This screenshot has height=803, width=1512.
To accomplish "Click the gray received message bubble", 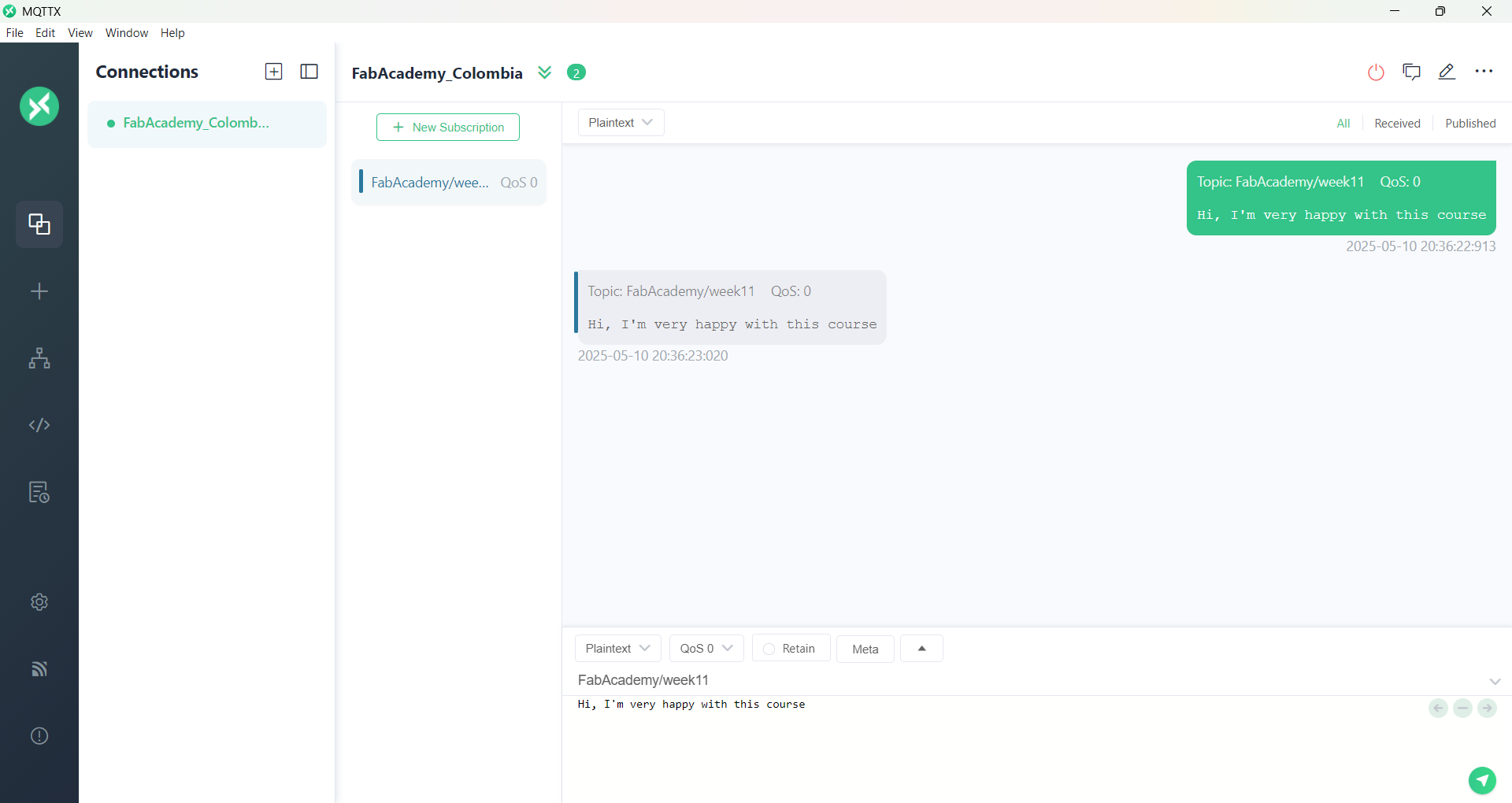I will (x=731, y=308).
